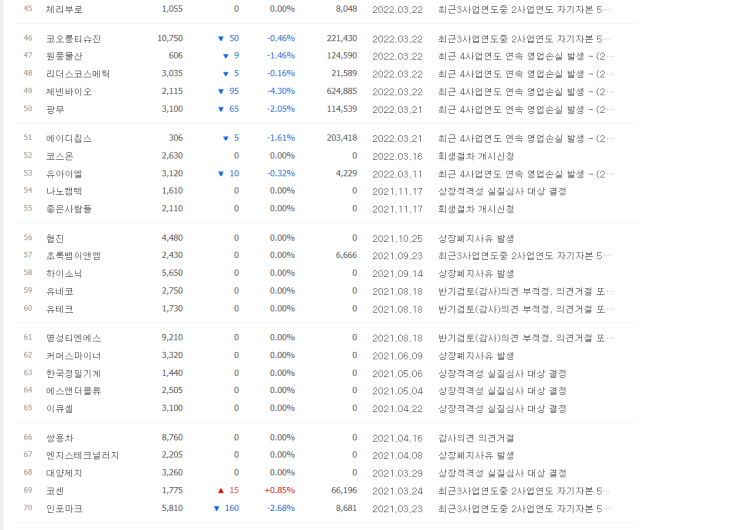The height and width of the screenshot is (530, 743).
Task: Click price 10,750 for 코오롱티슈진
Action: (170, 38)
